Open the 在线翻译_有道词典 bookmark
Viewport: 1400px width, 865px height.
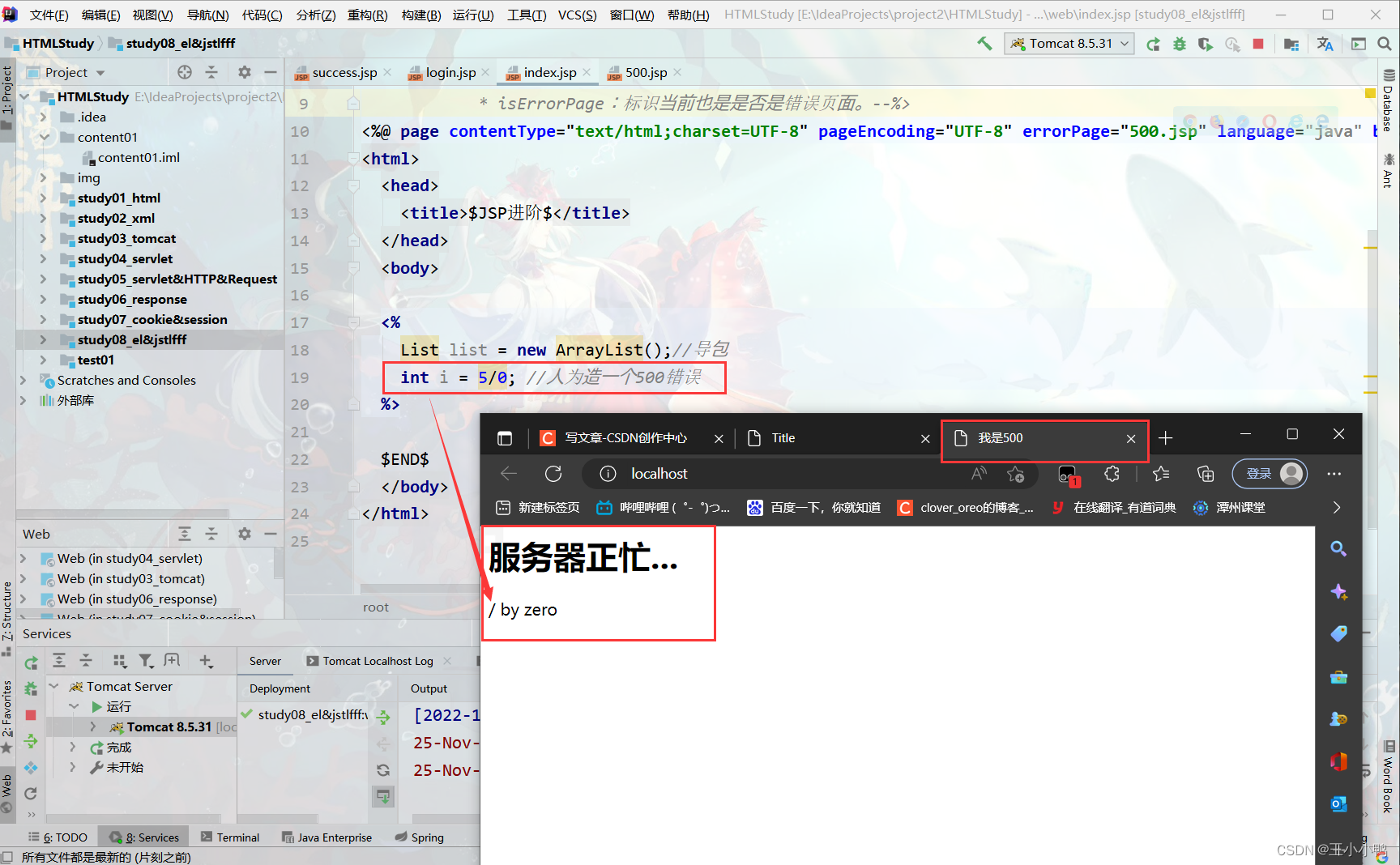pos(1114,507)
